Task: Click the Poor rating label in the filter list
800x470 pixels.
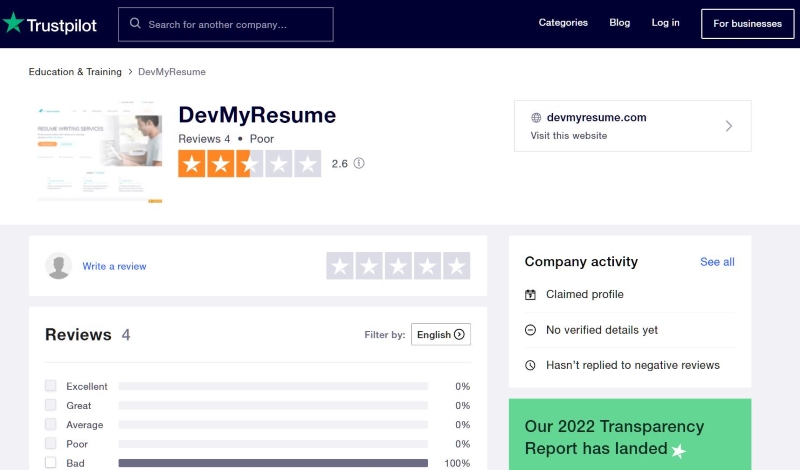Action: [x=77, y=444]
